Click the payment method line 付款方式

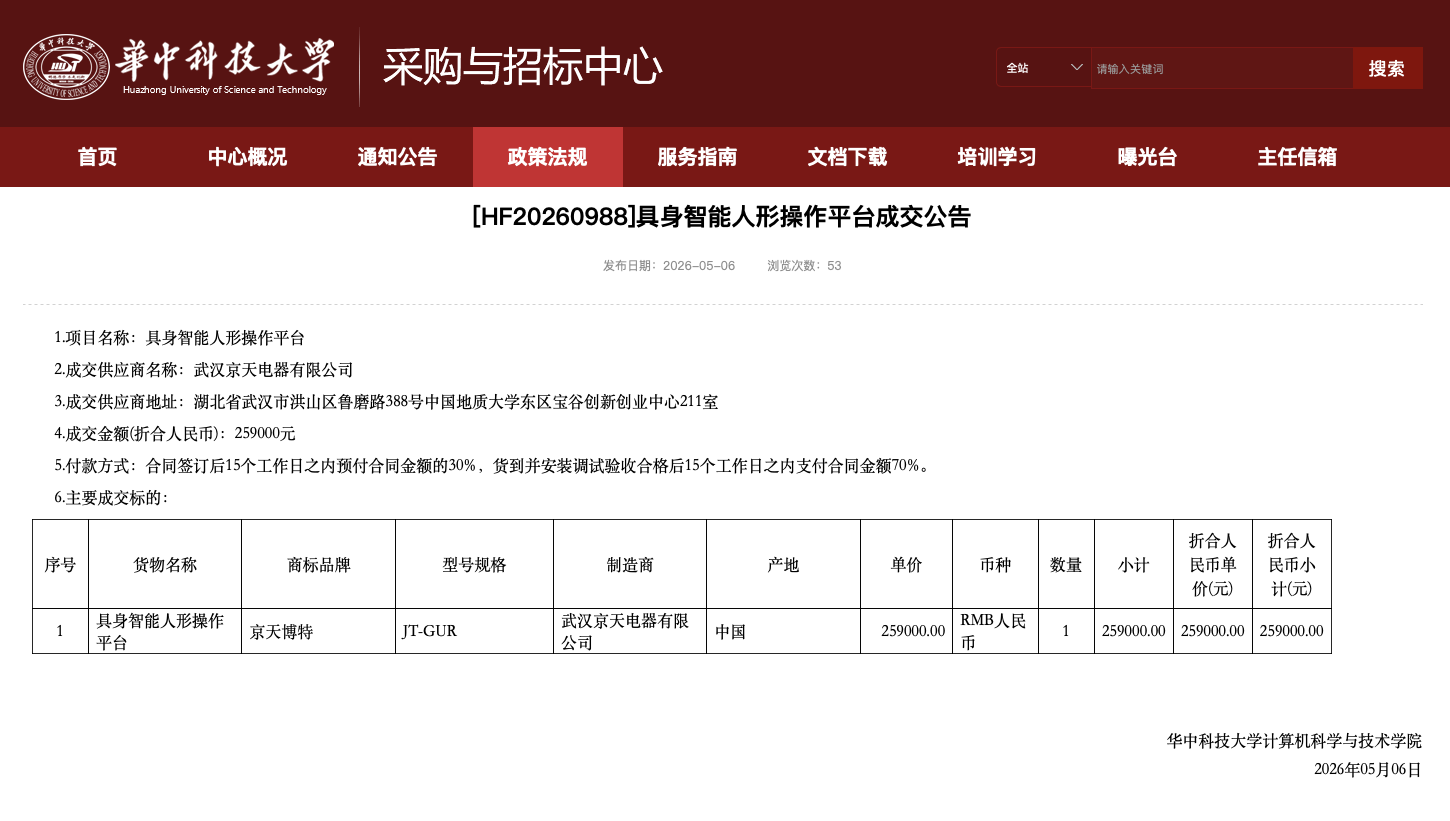(x=494, y=466)
